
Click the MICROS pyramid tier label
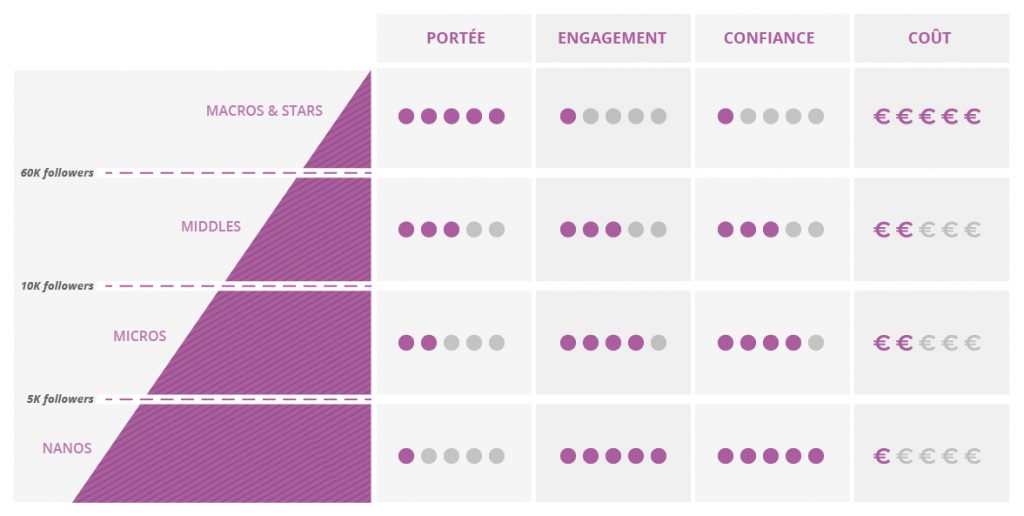tap(140, 336)
